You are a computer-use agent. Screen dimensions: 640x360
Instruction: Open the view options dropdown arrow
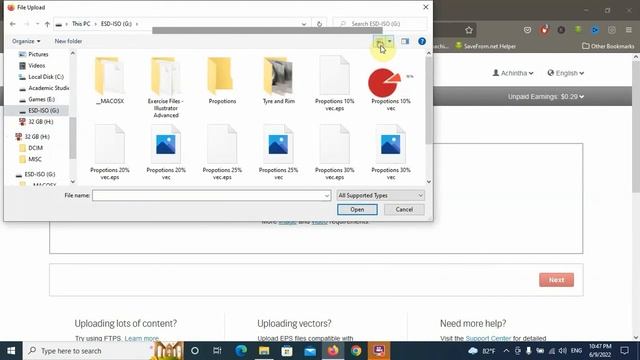coord(390,41)
